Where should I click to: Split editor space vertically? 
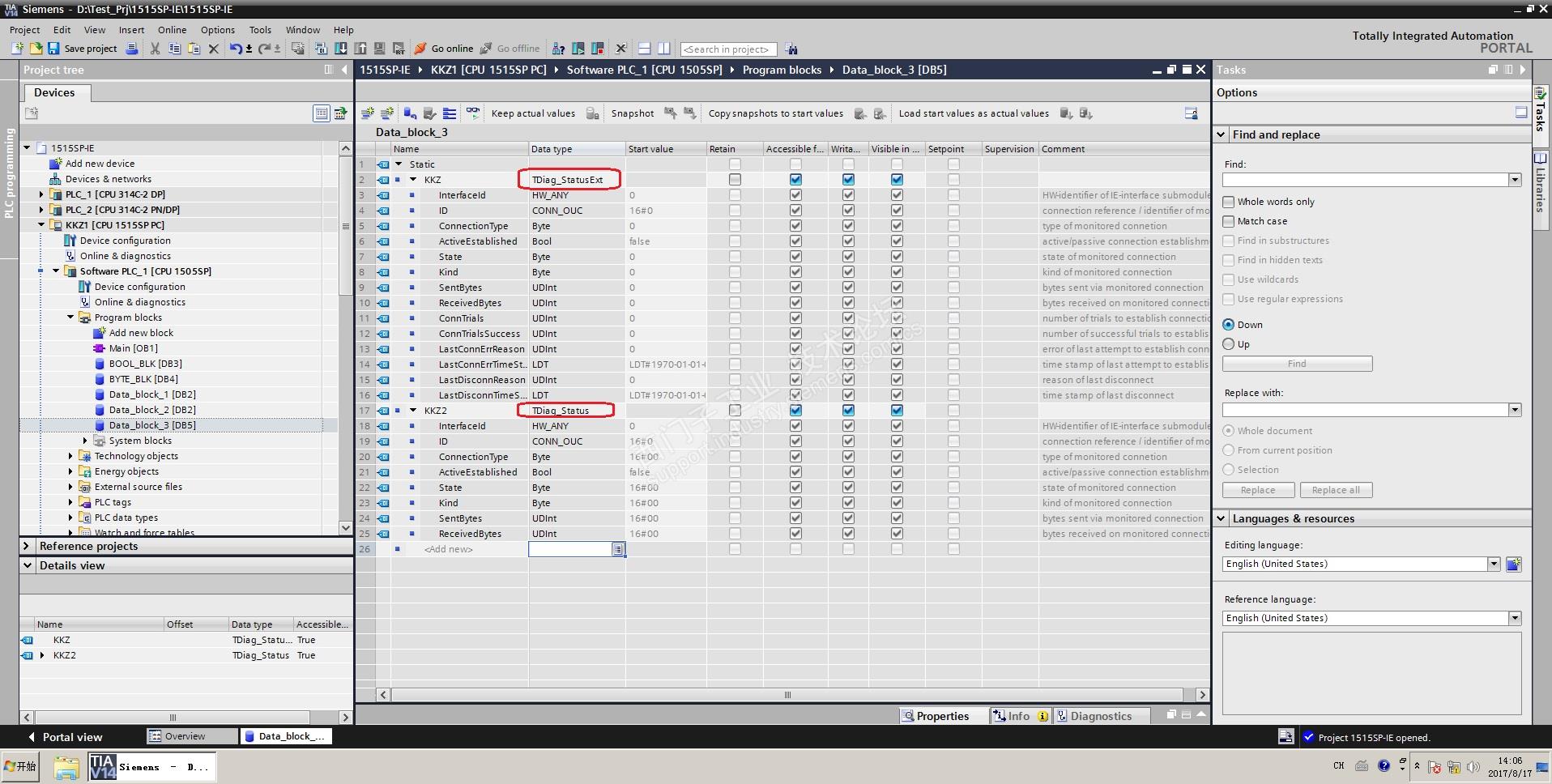663,49
